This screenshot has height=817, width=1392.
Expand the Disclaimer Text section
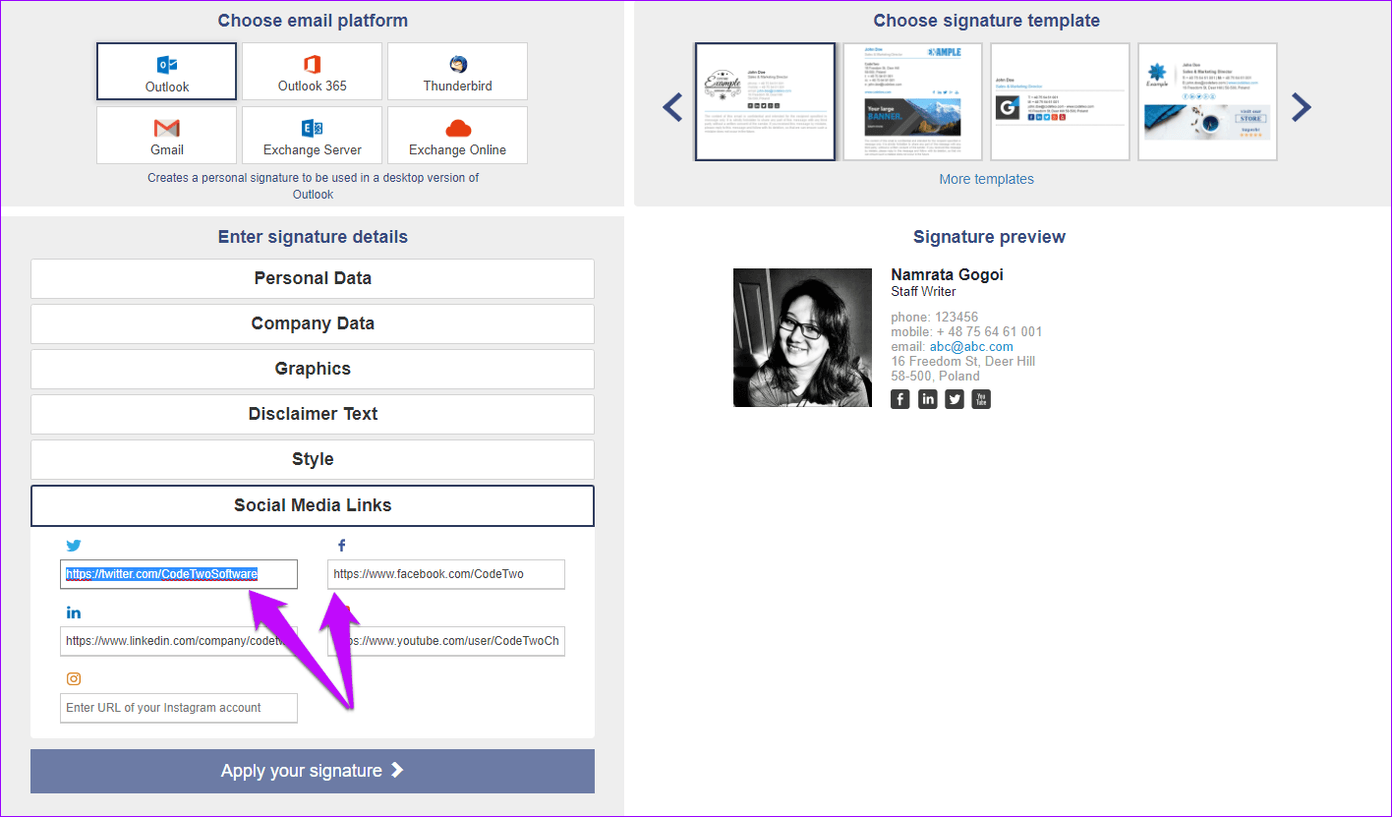coord(312,414)
